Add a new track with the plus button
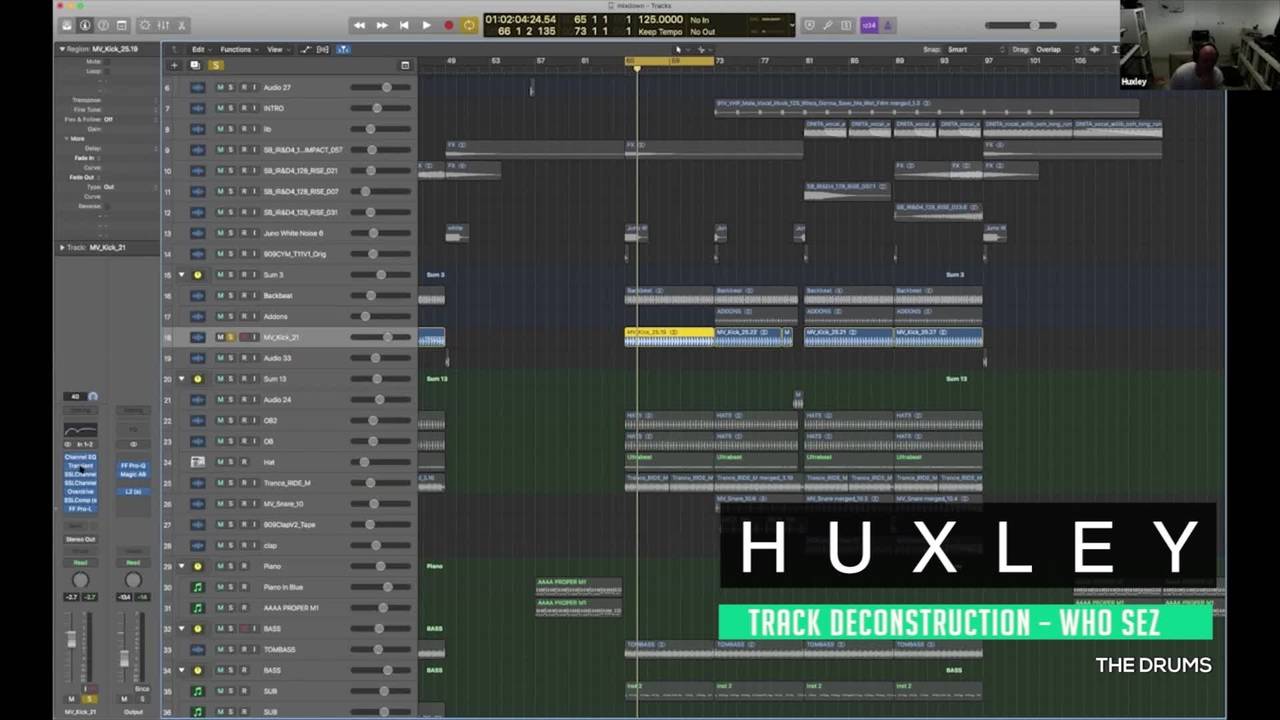This screenshot has height=720, width=1280. tap(174, 66)
